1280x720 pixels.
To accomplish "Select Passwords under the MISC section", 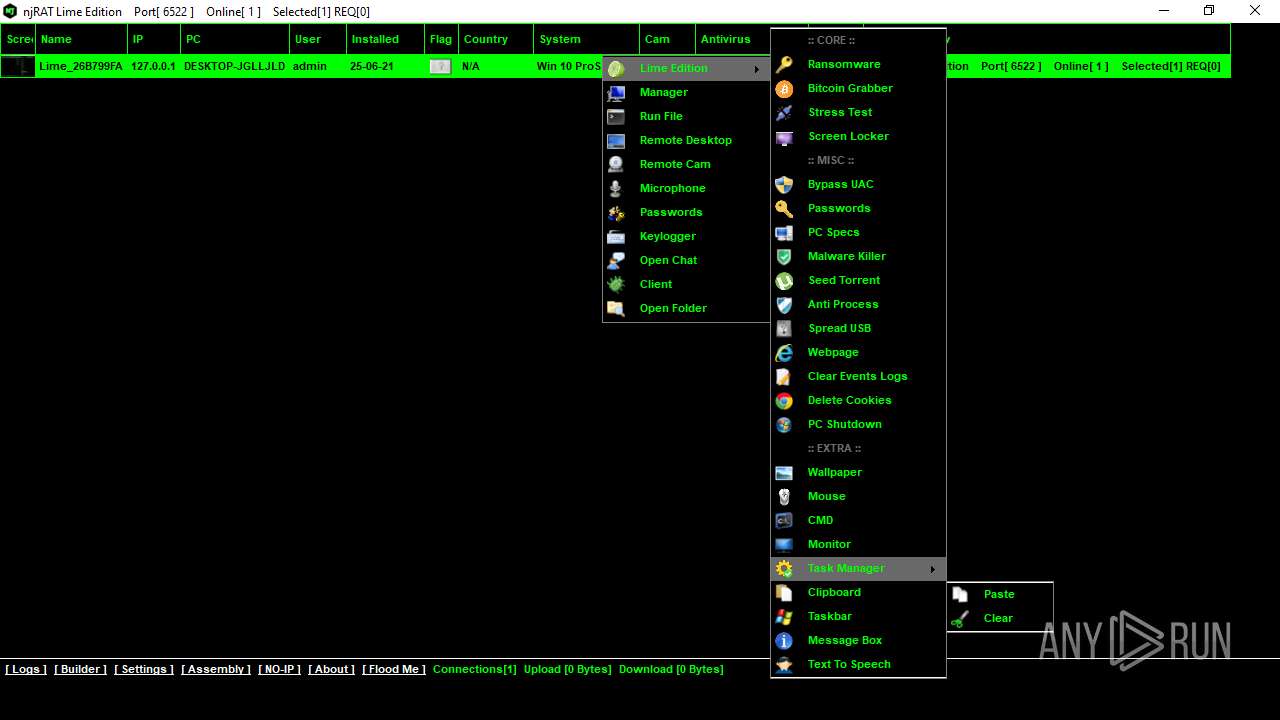I will (839, 208).
